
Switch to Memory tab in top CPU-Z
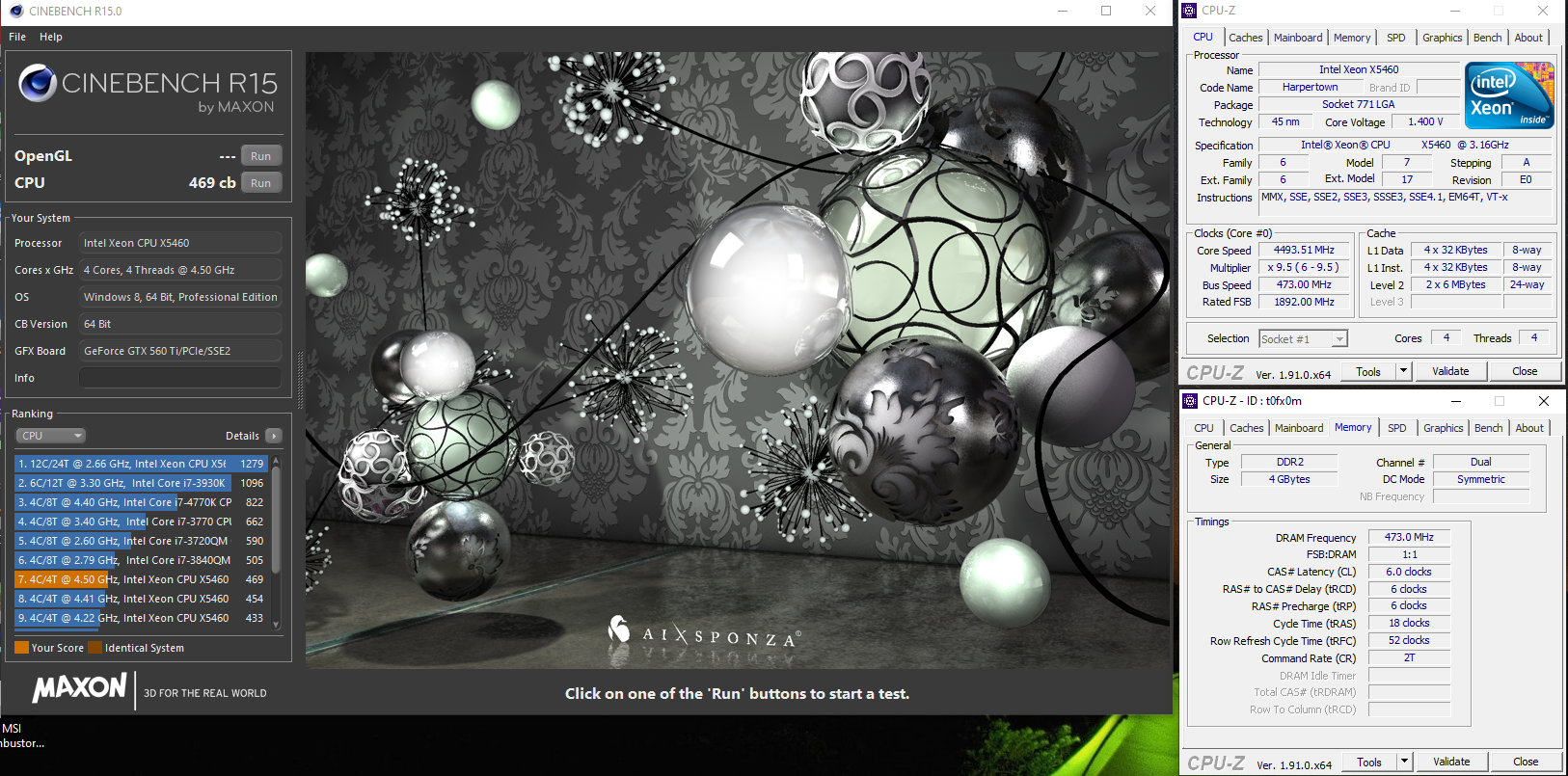(x=1352, y=38)
